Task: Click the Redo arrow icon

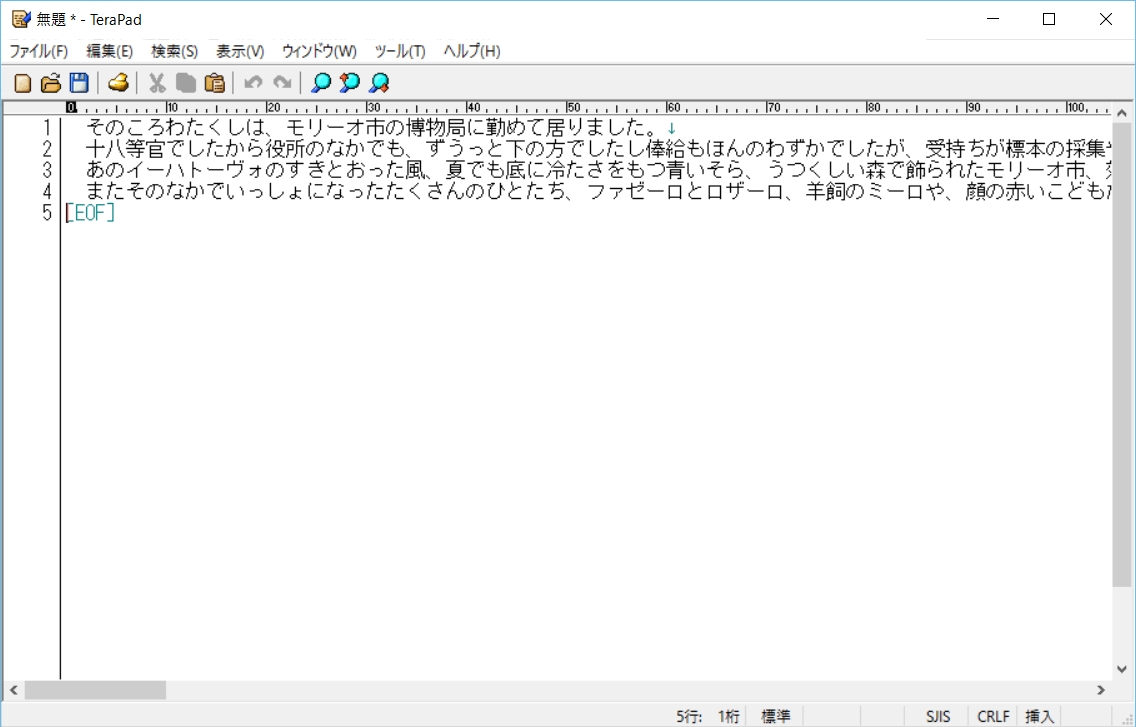Action: point(282,83)
